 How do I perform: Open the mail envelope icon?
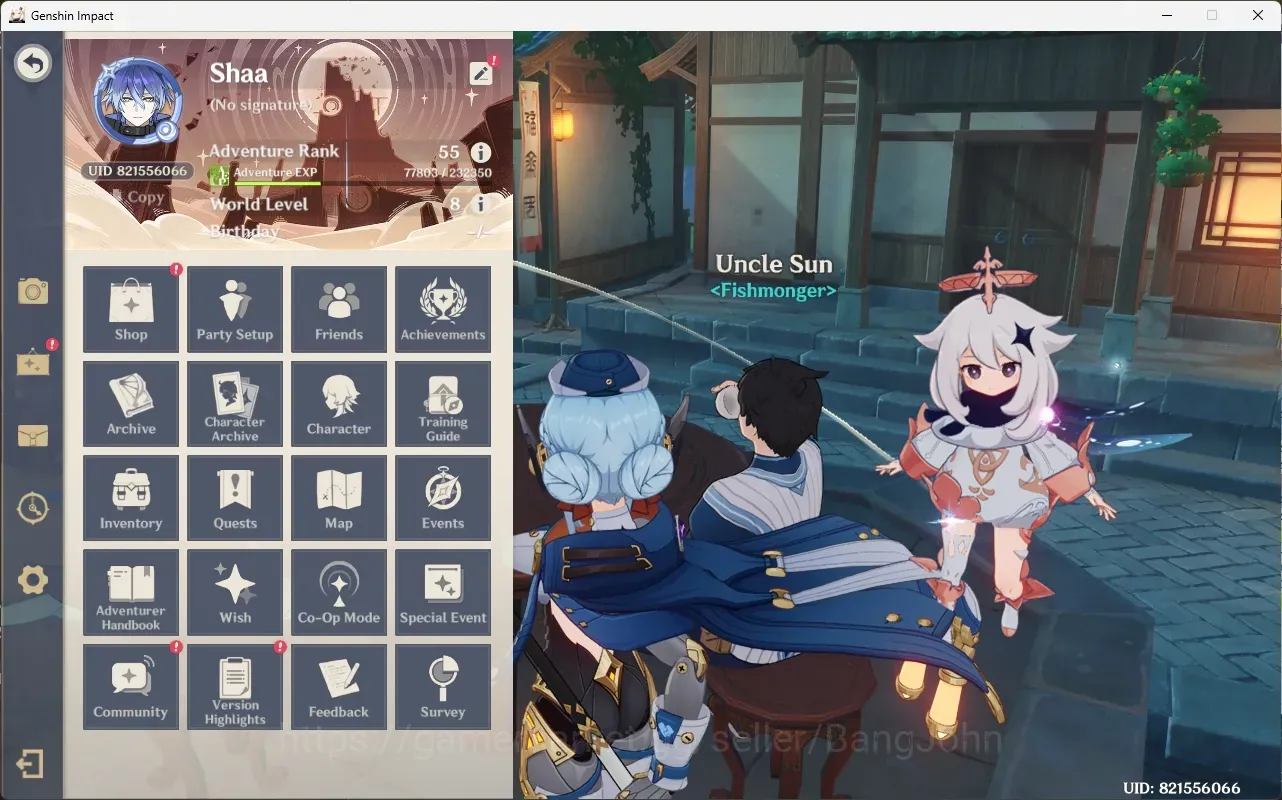(x=33, y=436)
